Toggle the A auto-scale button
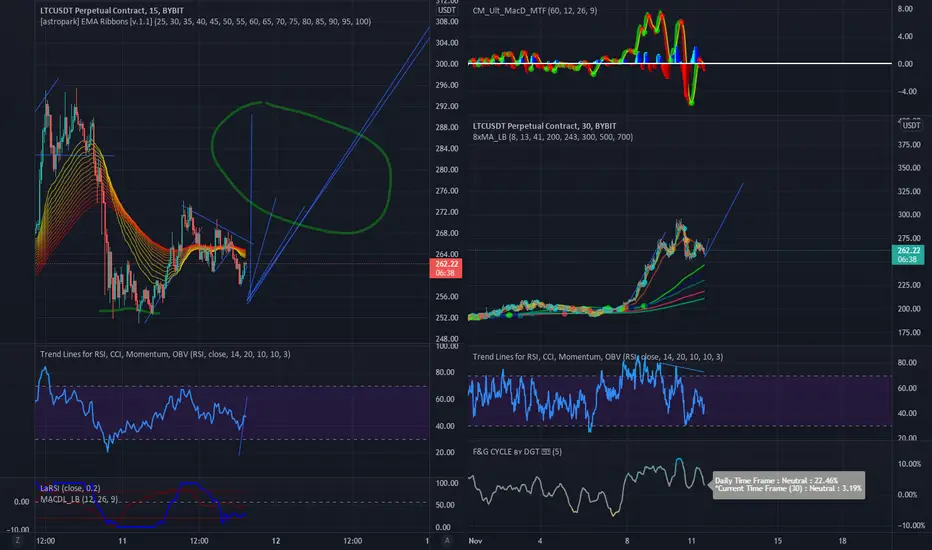The image size is (932, 550). (447, 540)
